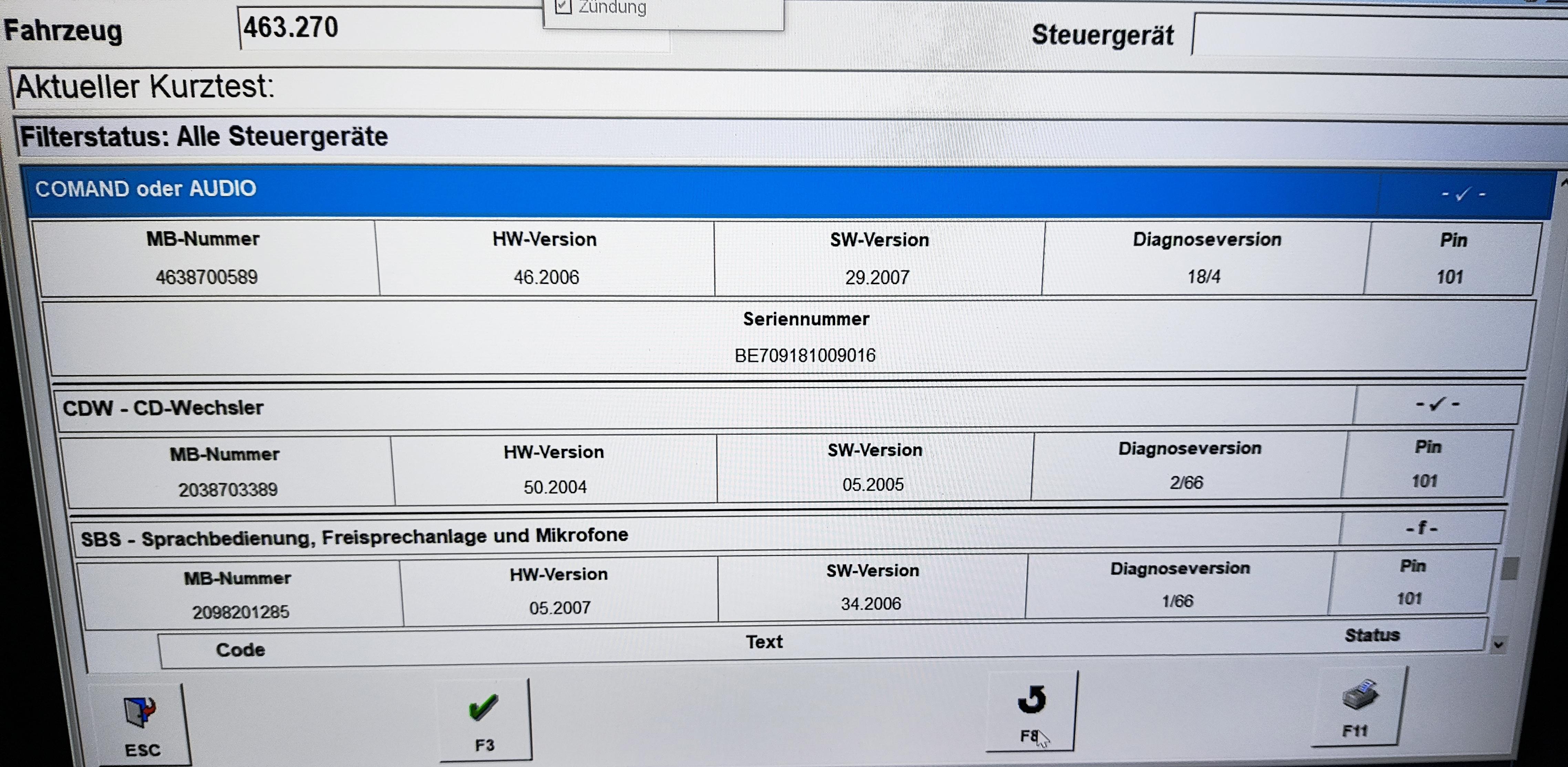Click the Code column header
This screenshot has height=767, width=1568.
[240, 650]
